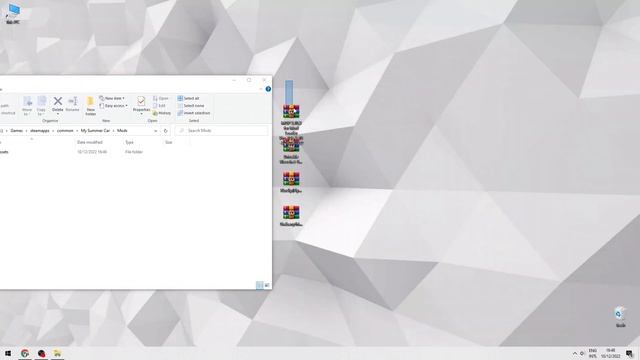The image size is (640, 360).
Task: Open the New item dropdown
Action: (111, 98)
